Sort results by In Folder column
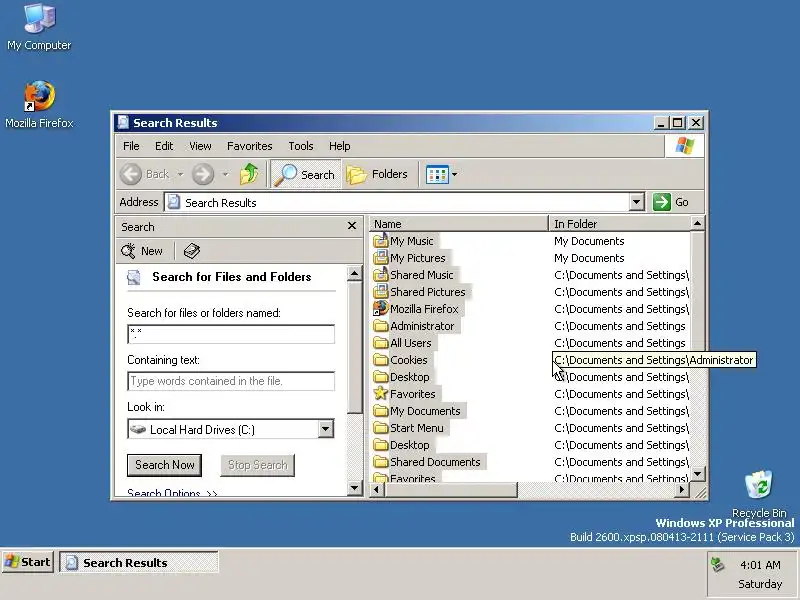The image size is (800, 600). [x=619, y=223]
